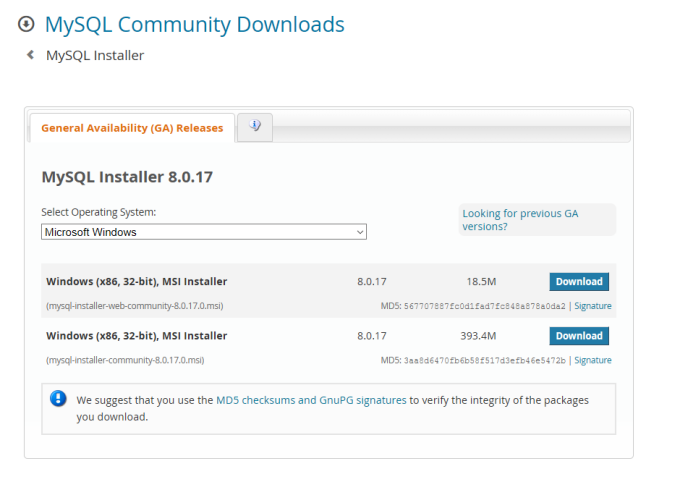Open the Looking for previous GA versions link

coord(520,220)
